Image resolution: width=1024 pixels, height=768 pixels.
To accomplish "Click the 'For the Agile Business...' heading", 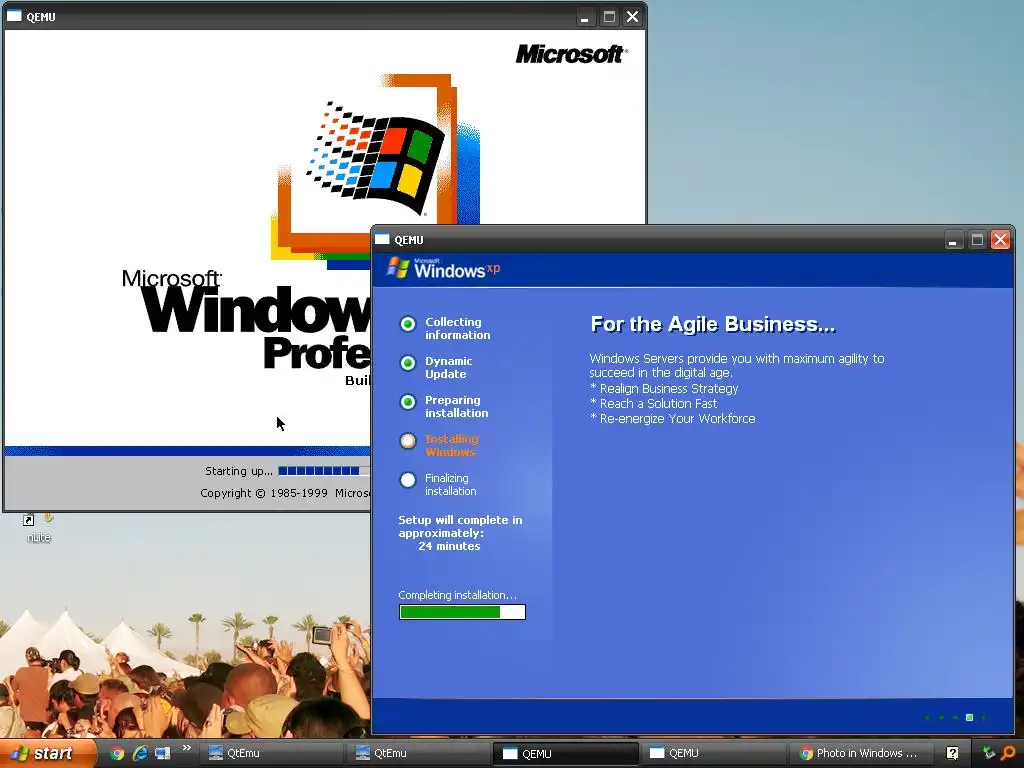I will point(713,325).
